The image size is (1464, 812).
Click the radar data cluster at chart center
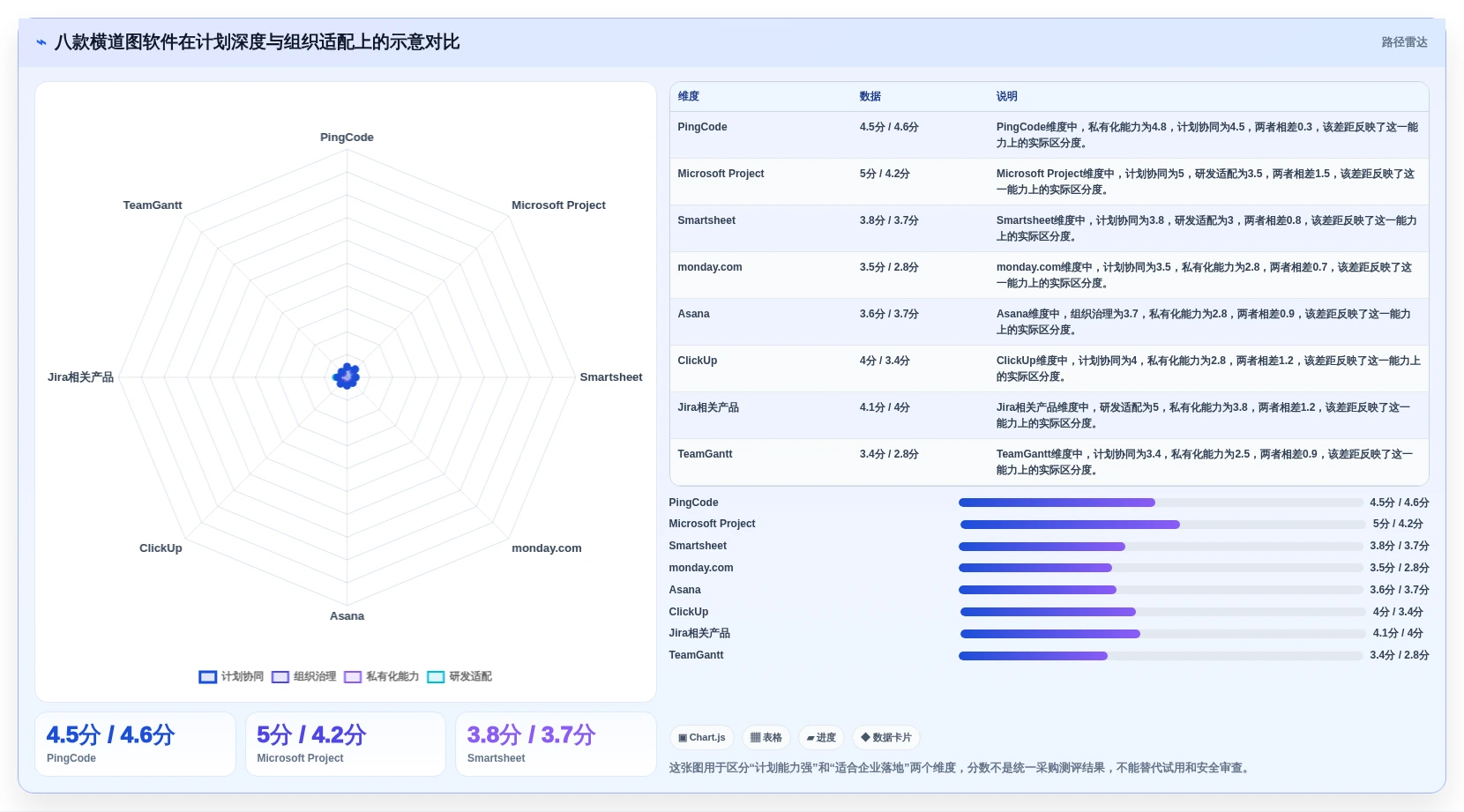point(347,376)
